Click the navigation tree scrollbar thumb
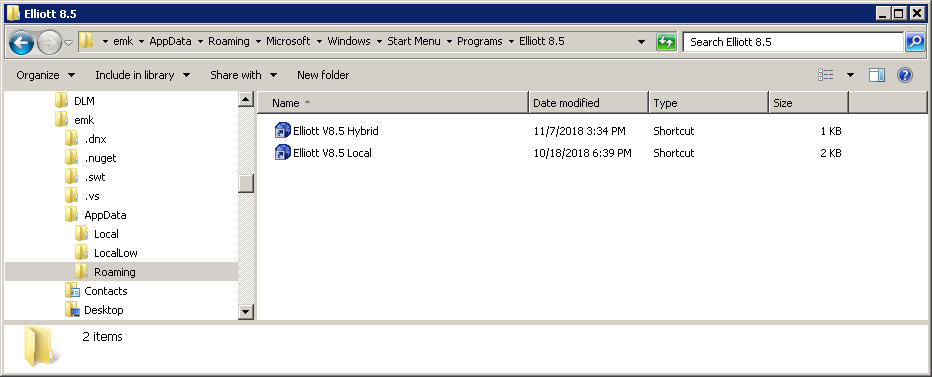This screenshot has height=377, width=932. 246,184
